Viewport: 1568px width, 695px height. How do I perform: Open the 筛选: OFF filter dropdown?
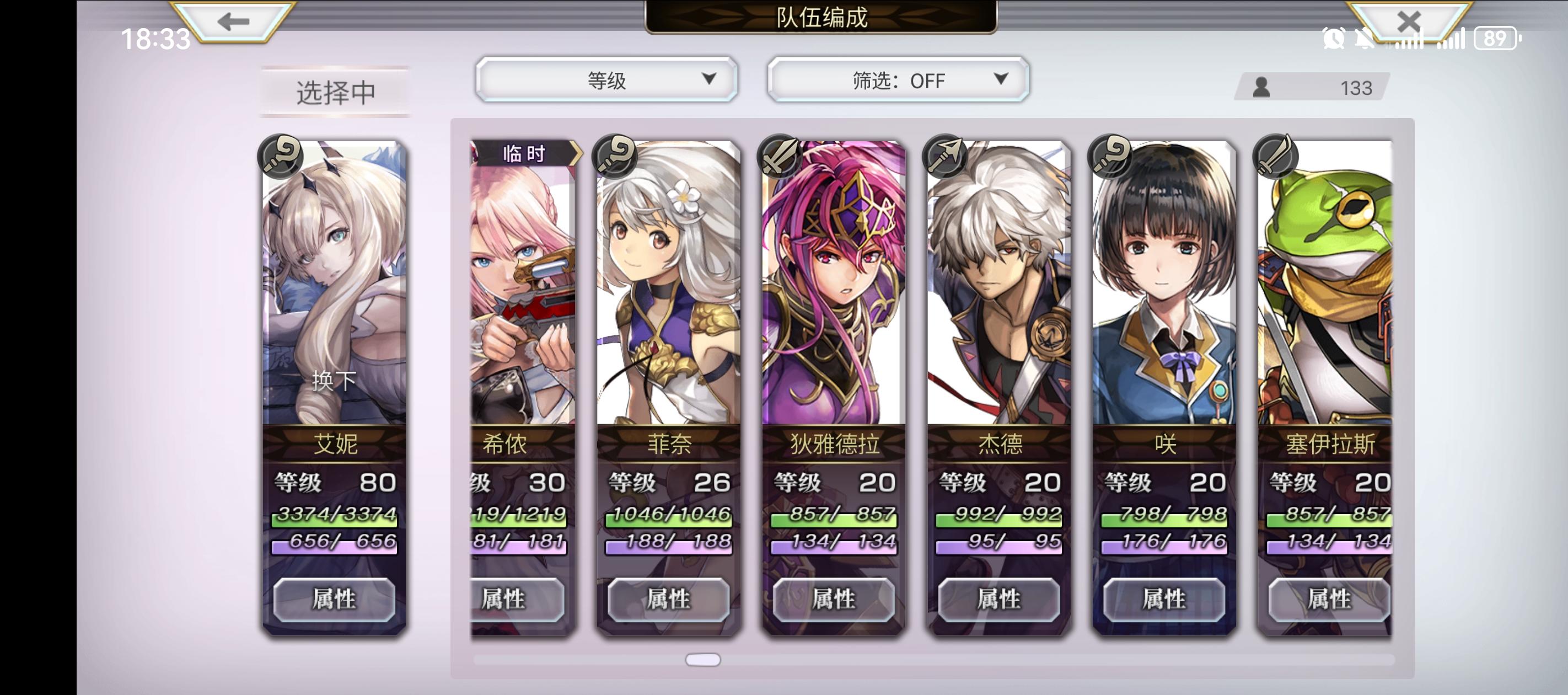[898, 80]
